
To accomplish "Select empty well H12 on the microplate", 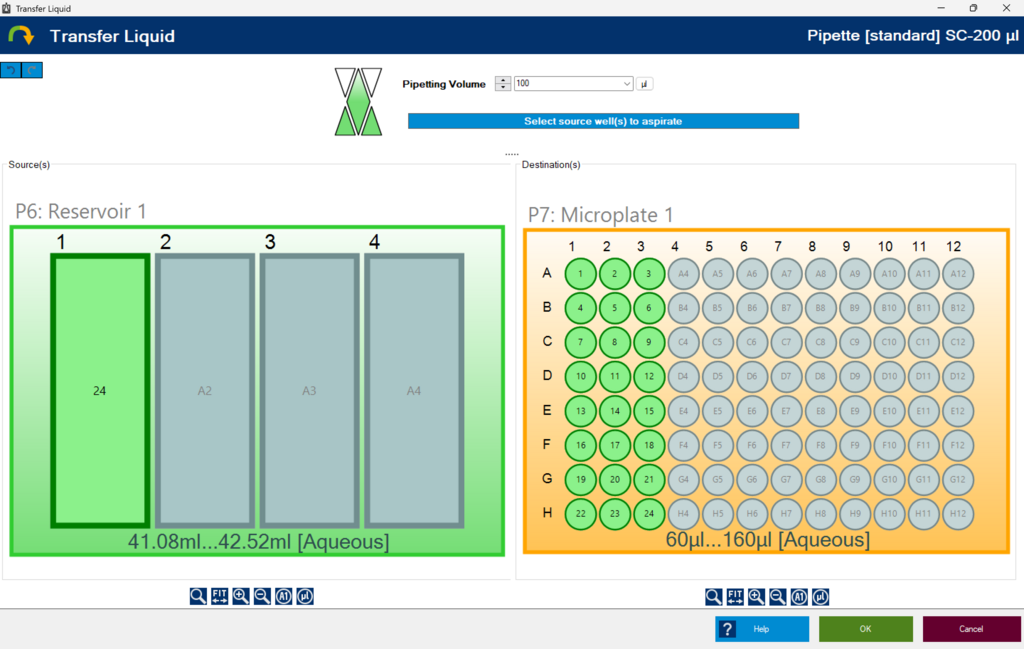I will click(958, 514).
